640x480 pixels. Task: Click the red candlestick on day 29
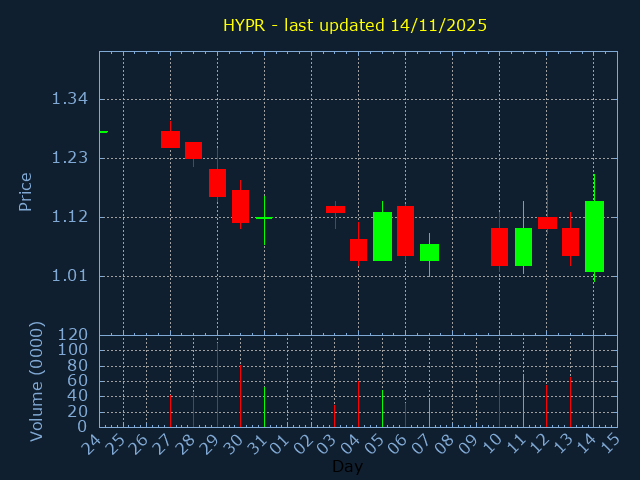(217, 183)
